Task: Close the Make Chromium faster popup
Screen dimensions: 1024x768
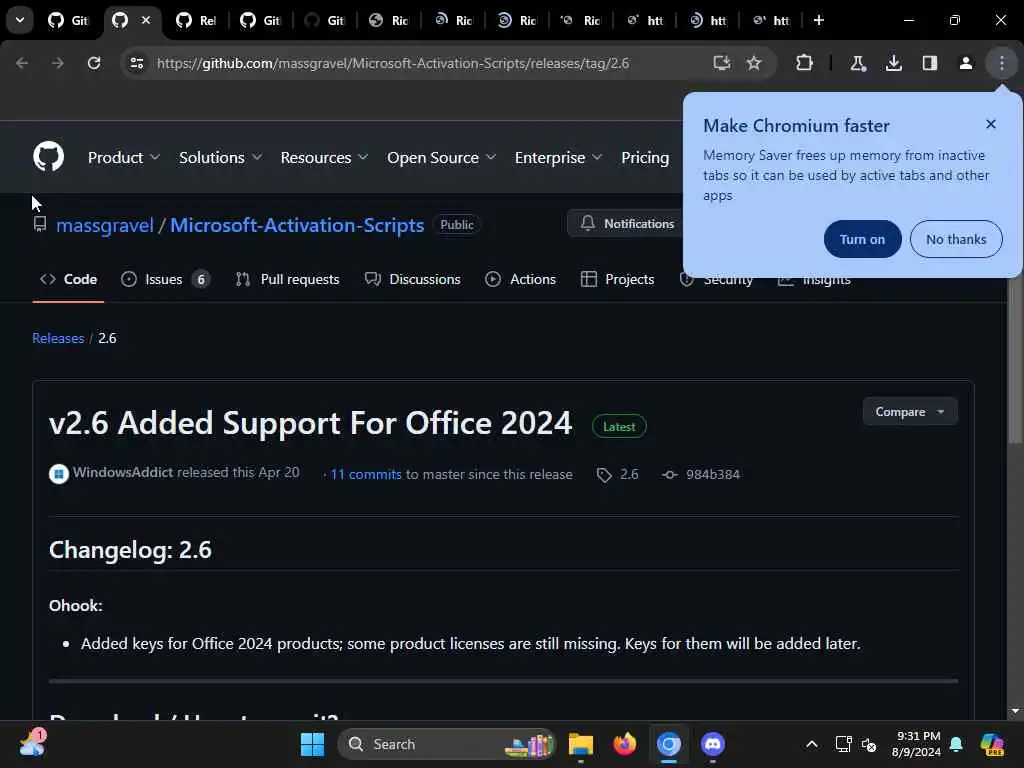Action: 990,124
